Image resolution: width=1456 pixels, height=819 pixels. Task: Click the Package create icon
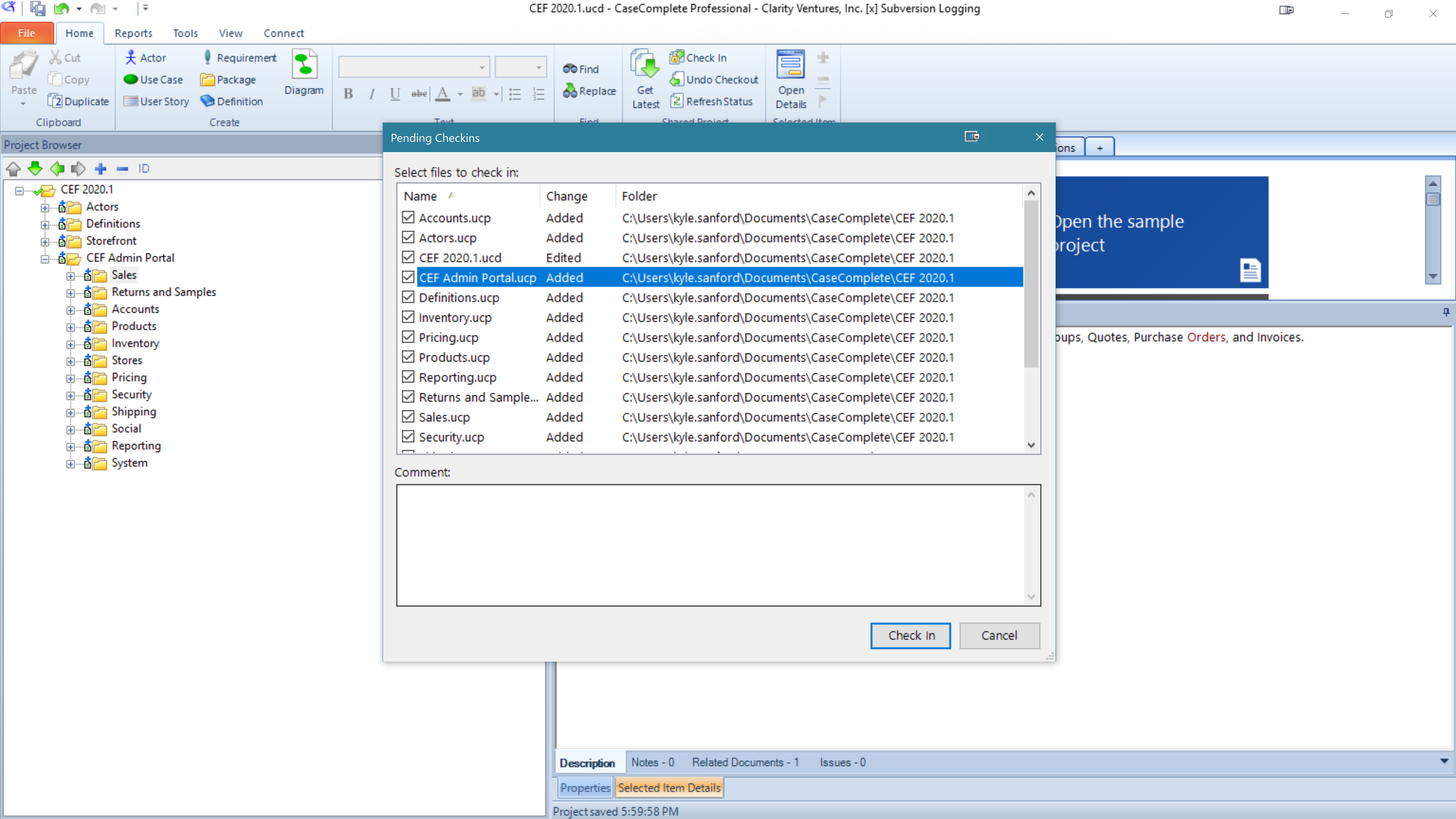207,80
